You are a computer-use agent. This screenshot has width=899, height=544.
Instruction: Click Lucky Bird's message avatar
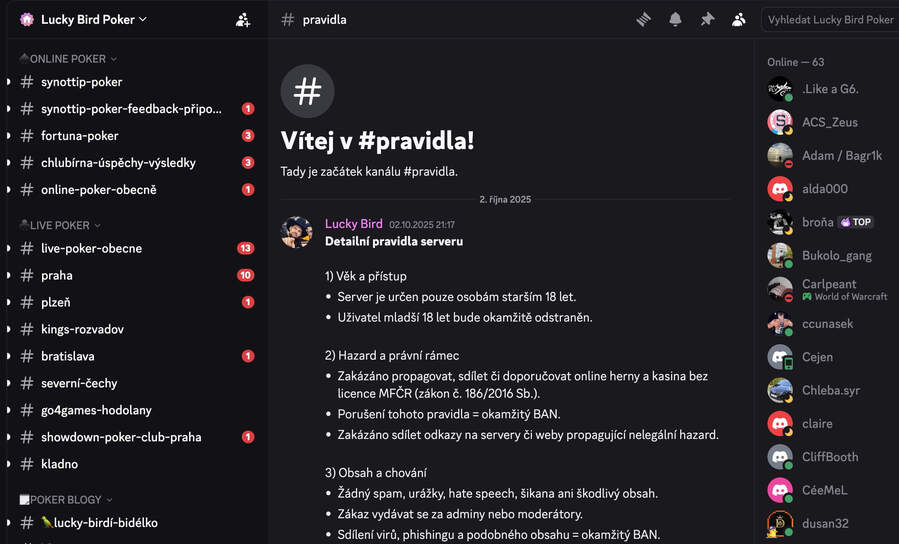[x=297, y=232]
